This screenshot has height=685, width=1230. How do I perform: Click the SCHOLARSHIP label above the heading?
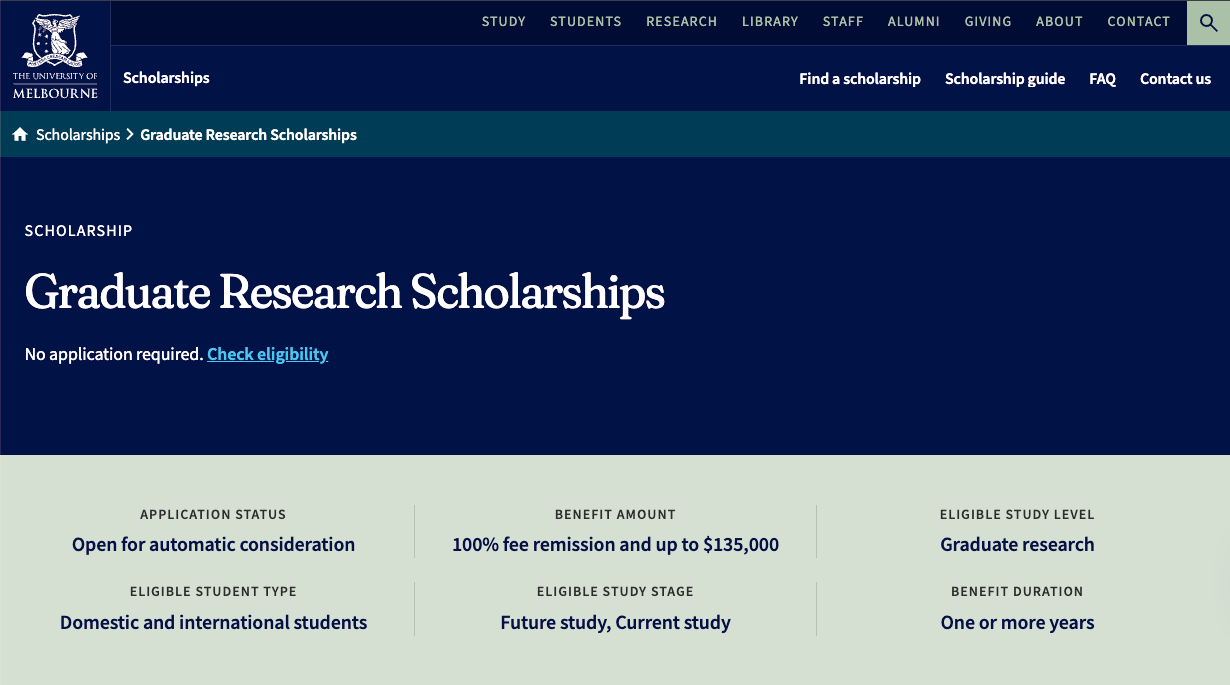pos(79,231)
